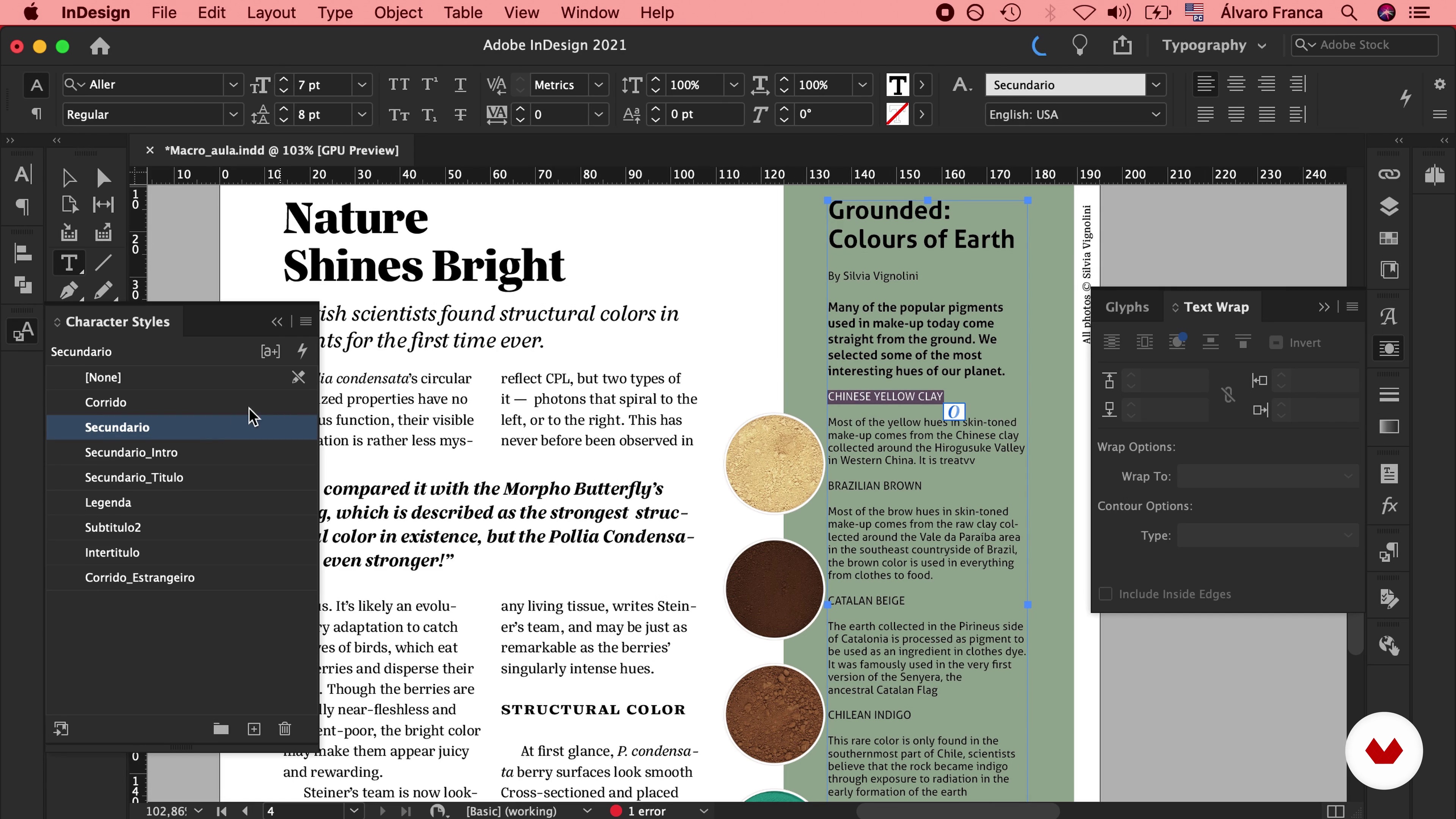Viewport: 1456px width, 819px height.
Task: Click the clear overrides icon in Character Styles
Action: point(271,351)
